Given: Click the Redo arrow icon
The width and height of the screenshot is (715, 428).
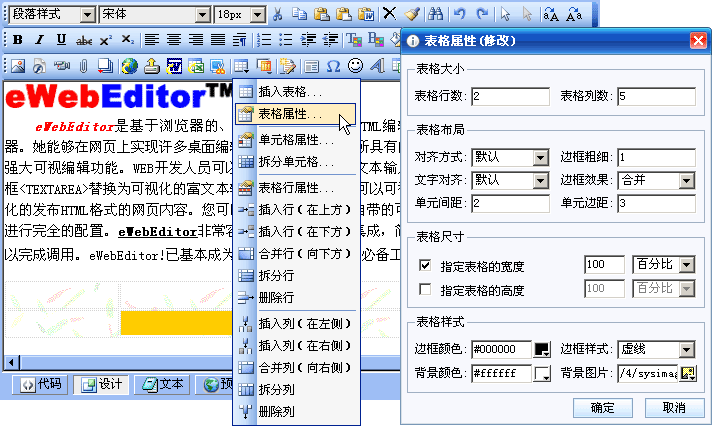Looking at the screenshot, I should click(482, 15).
